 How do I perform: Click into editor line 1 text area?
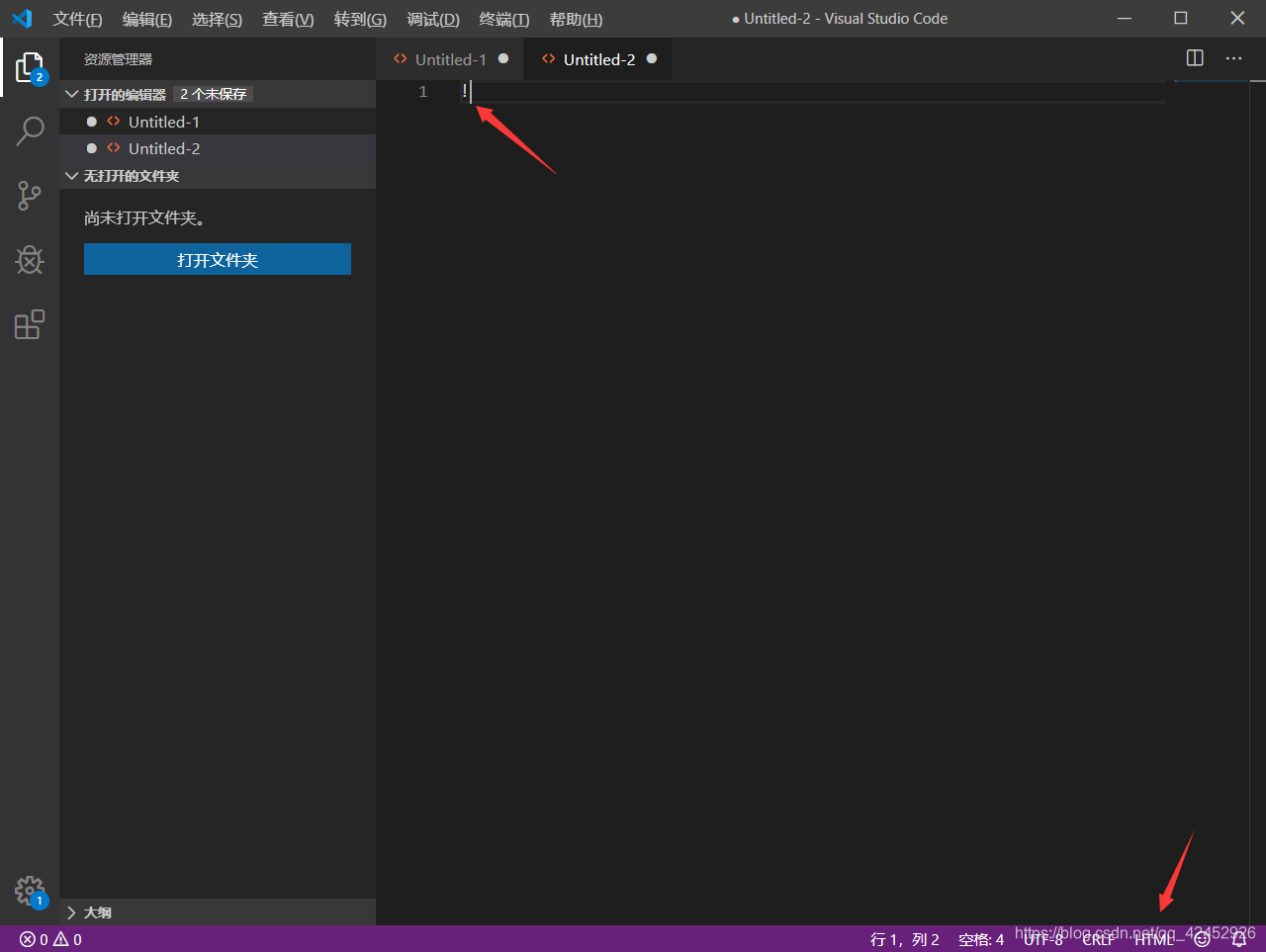coord(811,92)
